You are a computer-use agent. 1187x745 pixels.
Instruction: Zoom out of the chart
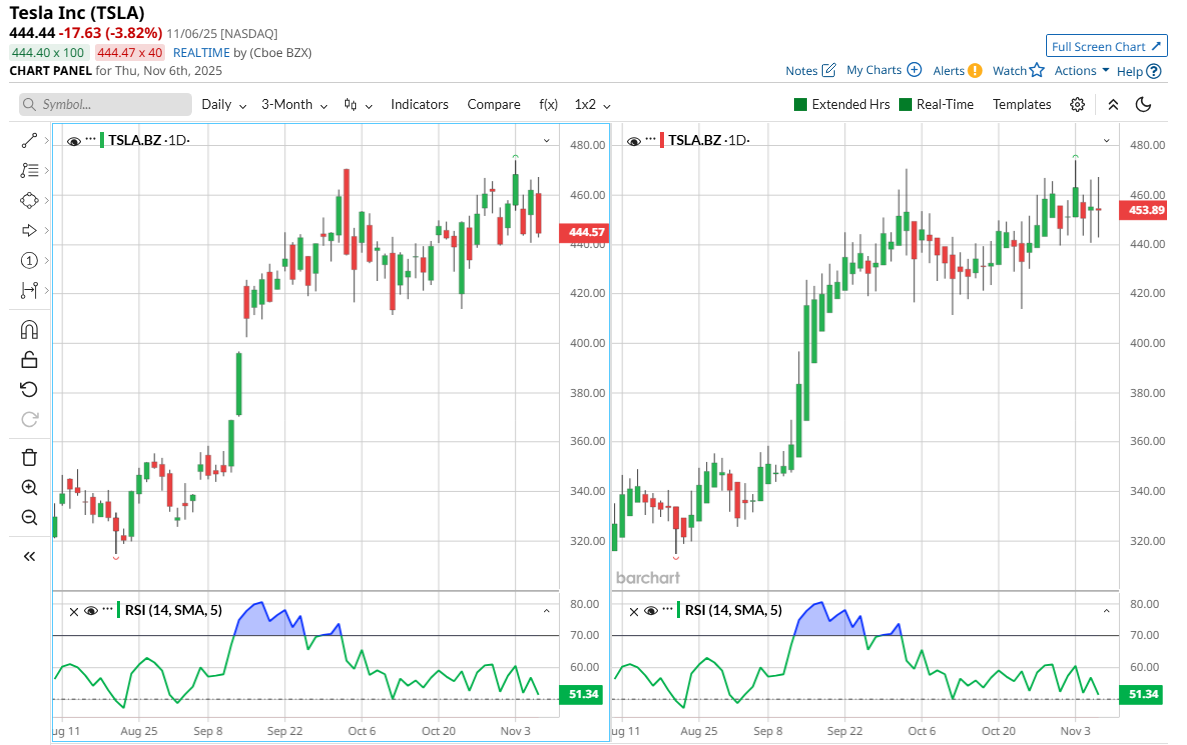30,518
